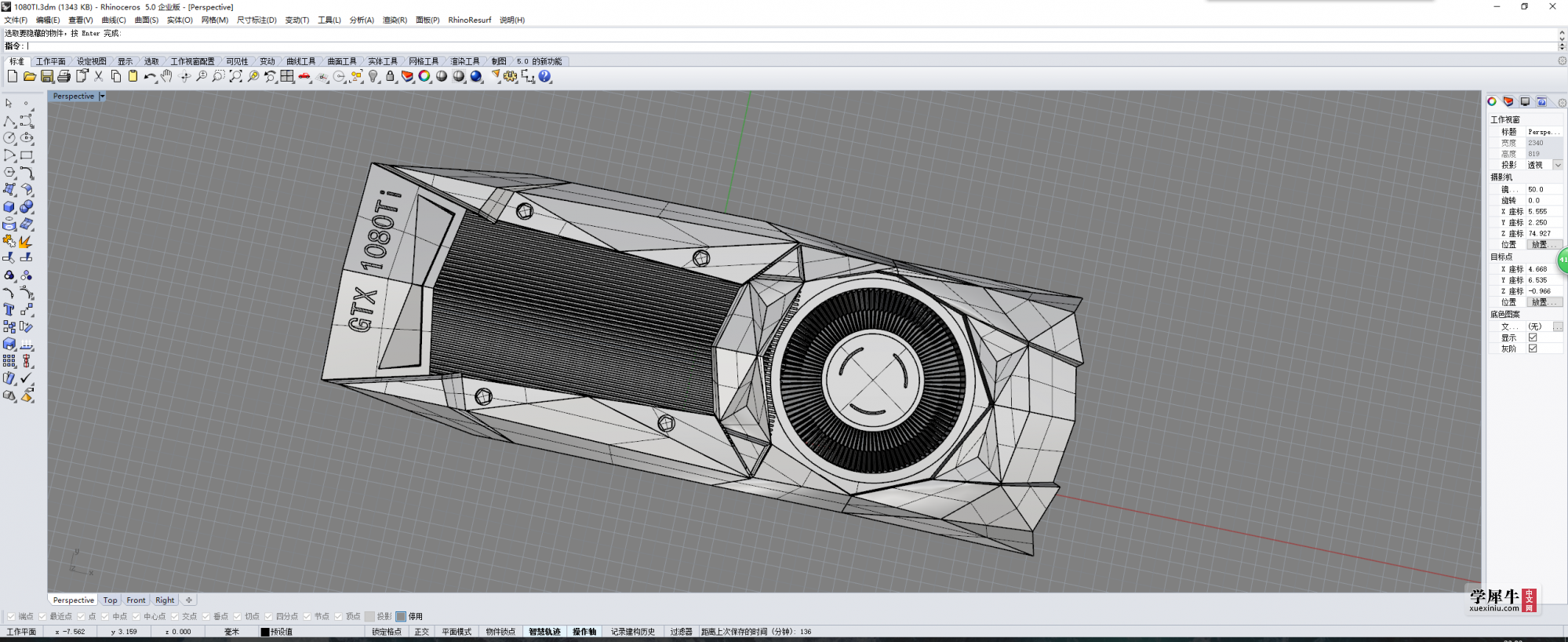Viewport: 1568px width, 642px height.
Task: Toggle 操作轴 gumball in the status bar
Action: point(584,631)
